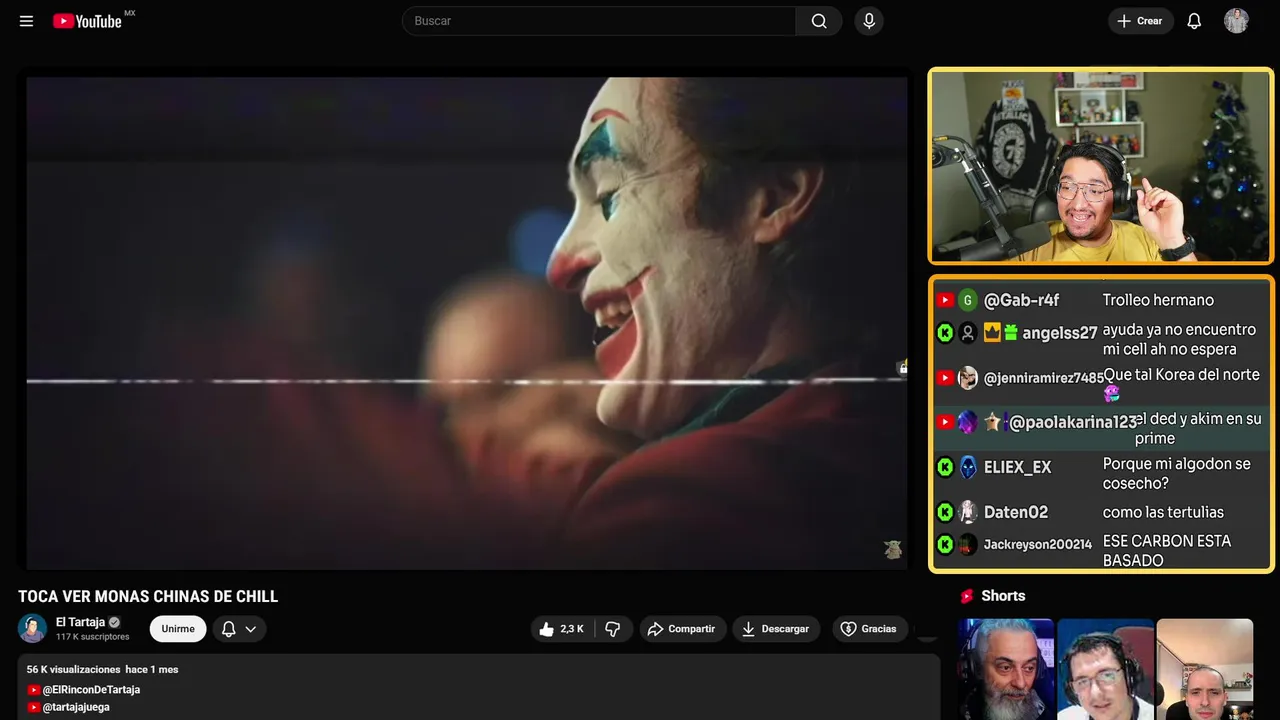This screenshot has height=720, width=1280.
Task: Start voice search with microphone icon
Action: click(869, 21)
